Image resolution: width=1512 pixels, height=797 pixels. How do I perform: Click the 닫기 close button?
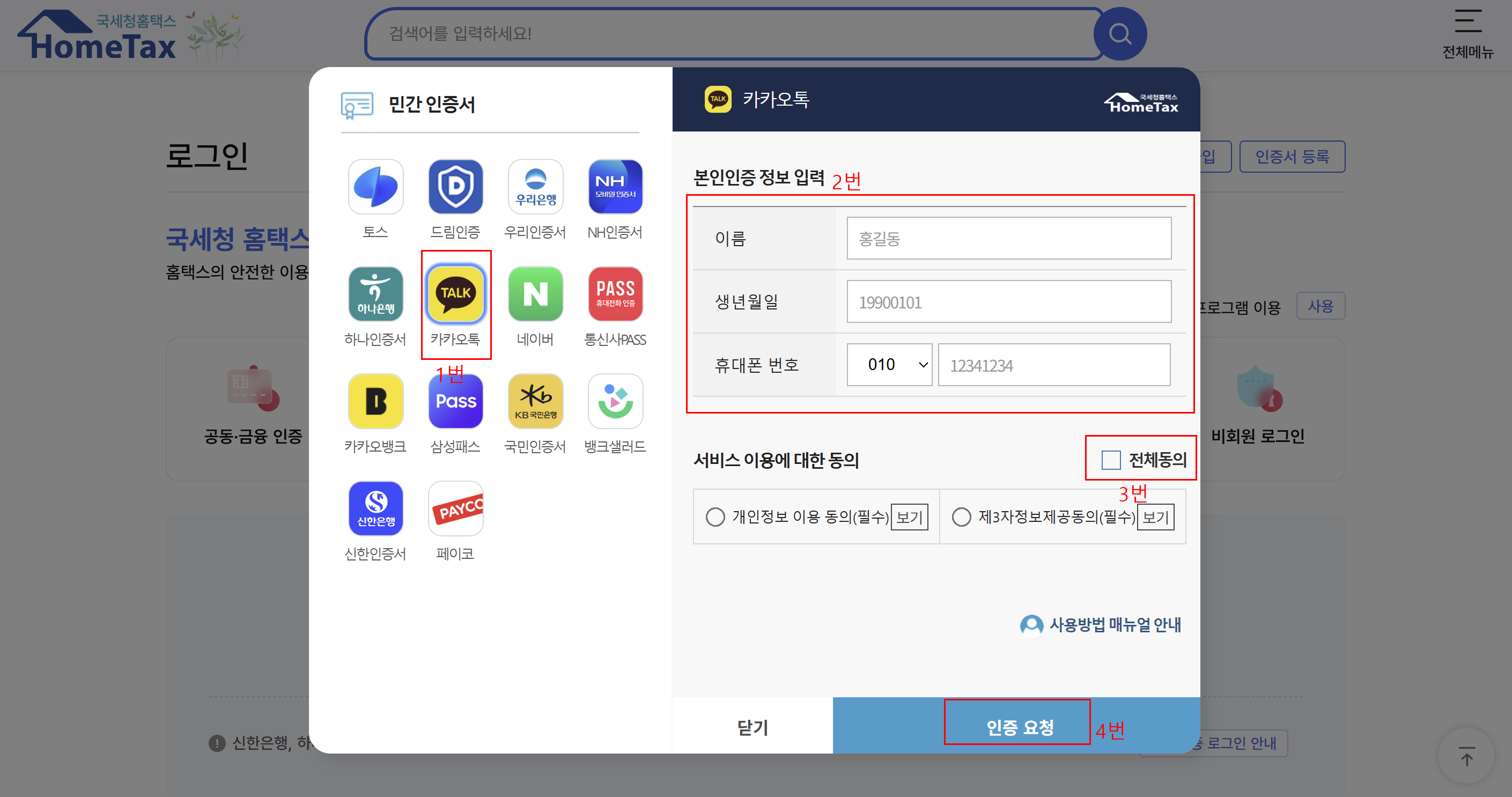click(x=752, y=727)
